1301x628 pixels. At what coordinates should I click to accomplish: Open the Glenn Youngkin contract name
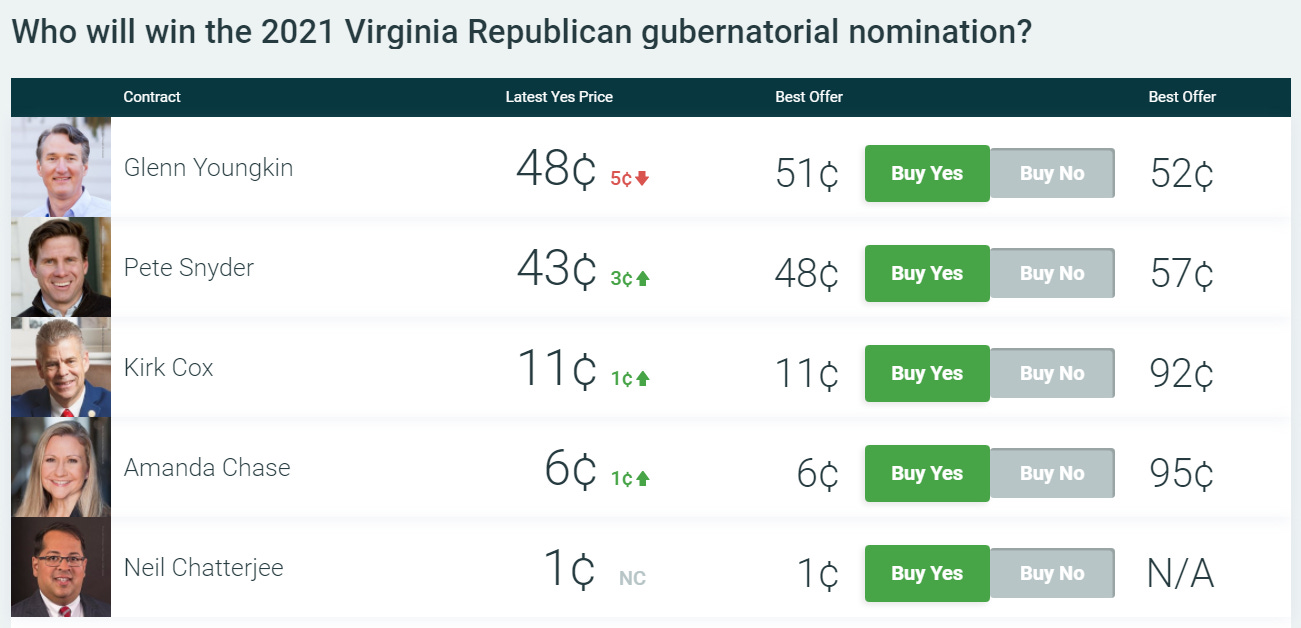208,168
